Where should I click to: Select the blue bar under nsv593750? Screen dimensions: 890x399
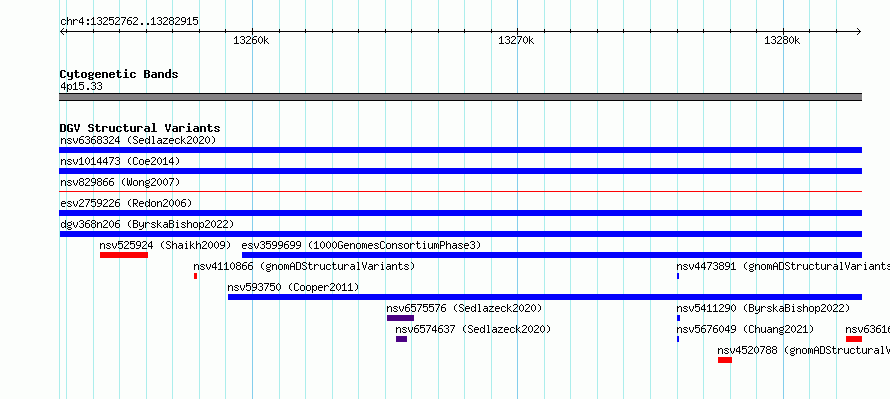coord(544,297)
